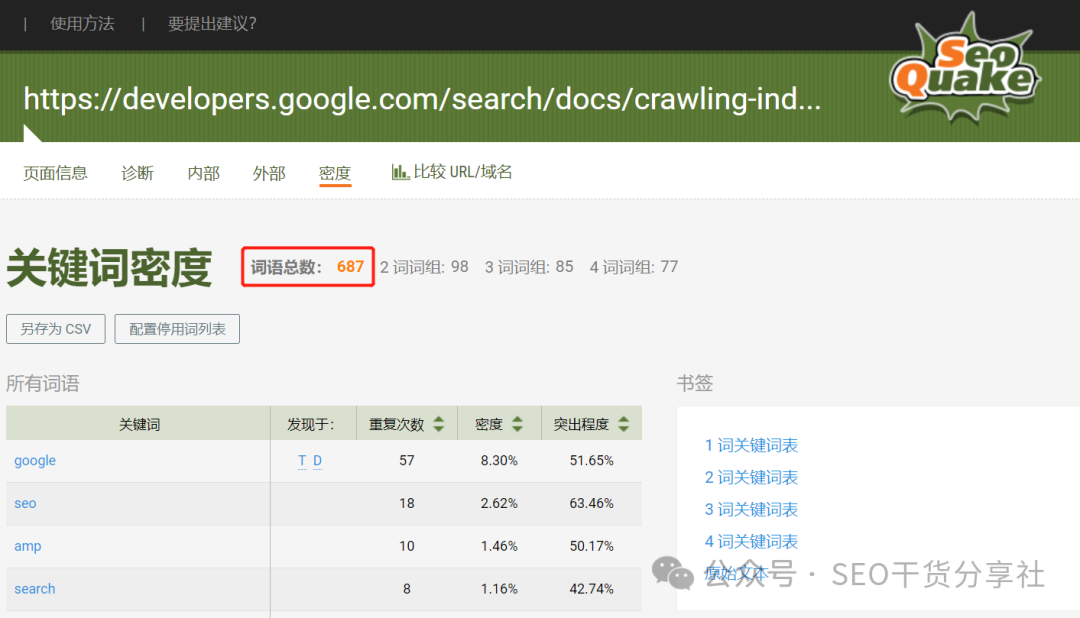The image size is (1080, 618).
Task: Click the 8 repeat count for search
Action: click(x=406, y=588)
